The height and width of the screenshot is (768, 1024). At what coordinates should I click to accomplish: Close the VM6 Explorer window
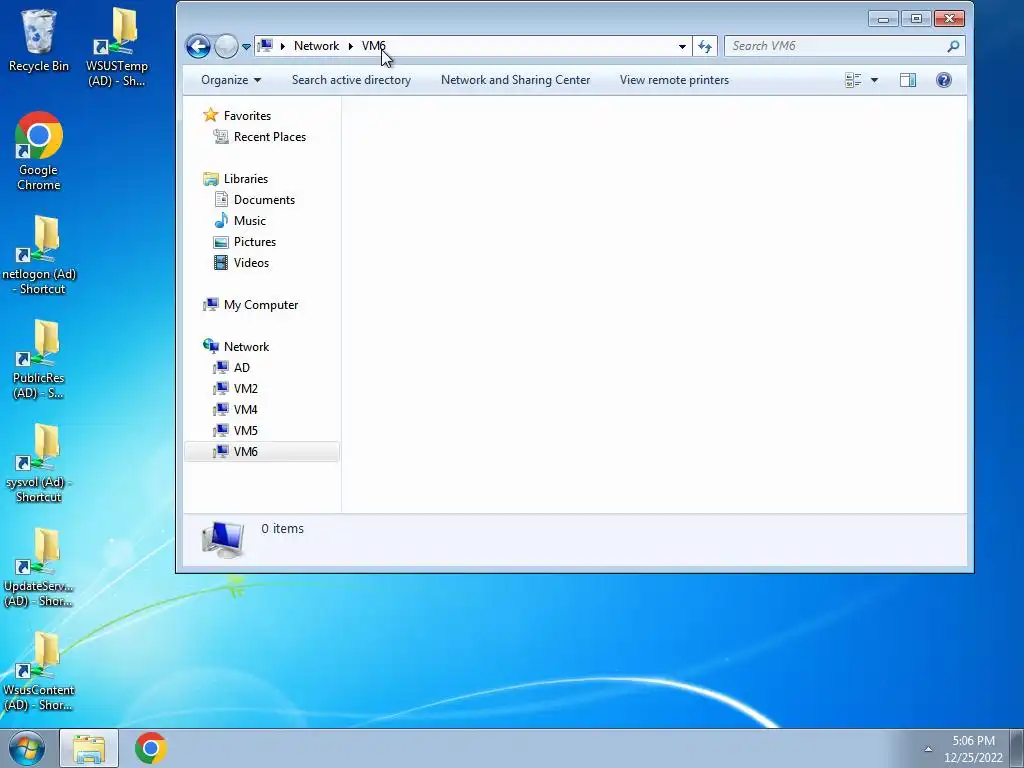click(949, 19)
